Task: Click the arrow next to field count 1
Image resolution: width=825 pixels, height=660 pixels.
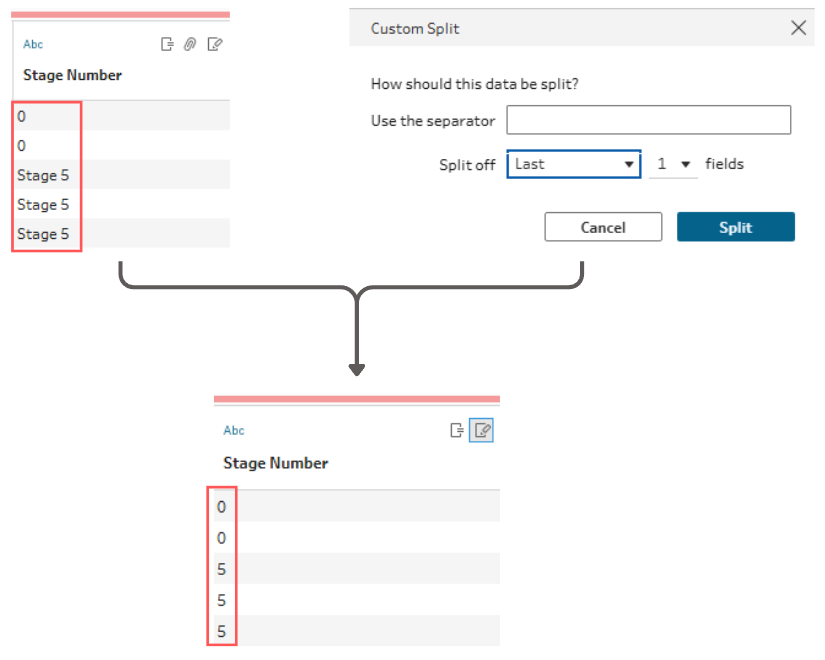Action: [686, 165]
